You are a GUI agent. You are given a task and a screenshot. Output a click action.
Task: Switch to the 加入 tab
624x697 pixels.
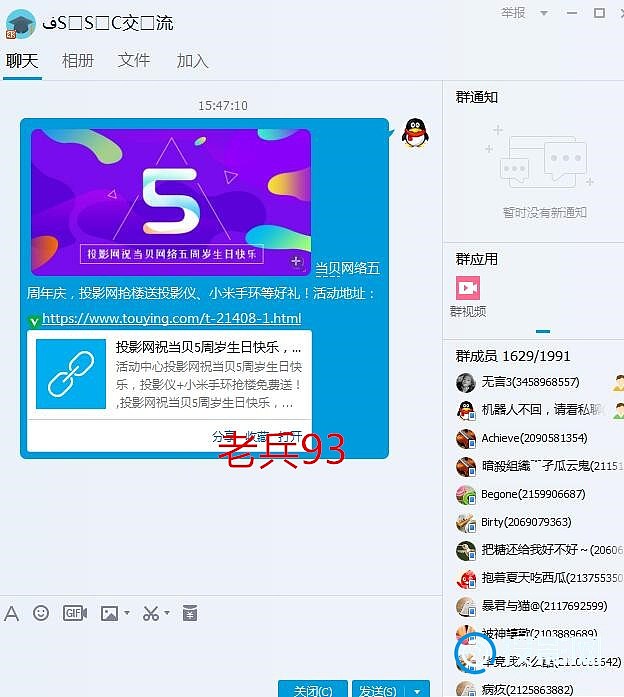click(192, 60)
